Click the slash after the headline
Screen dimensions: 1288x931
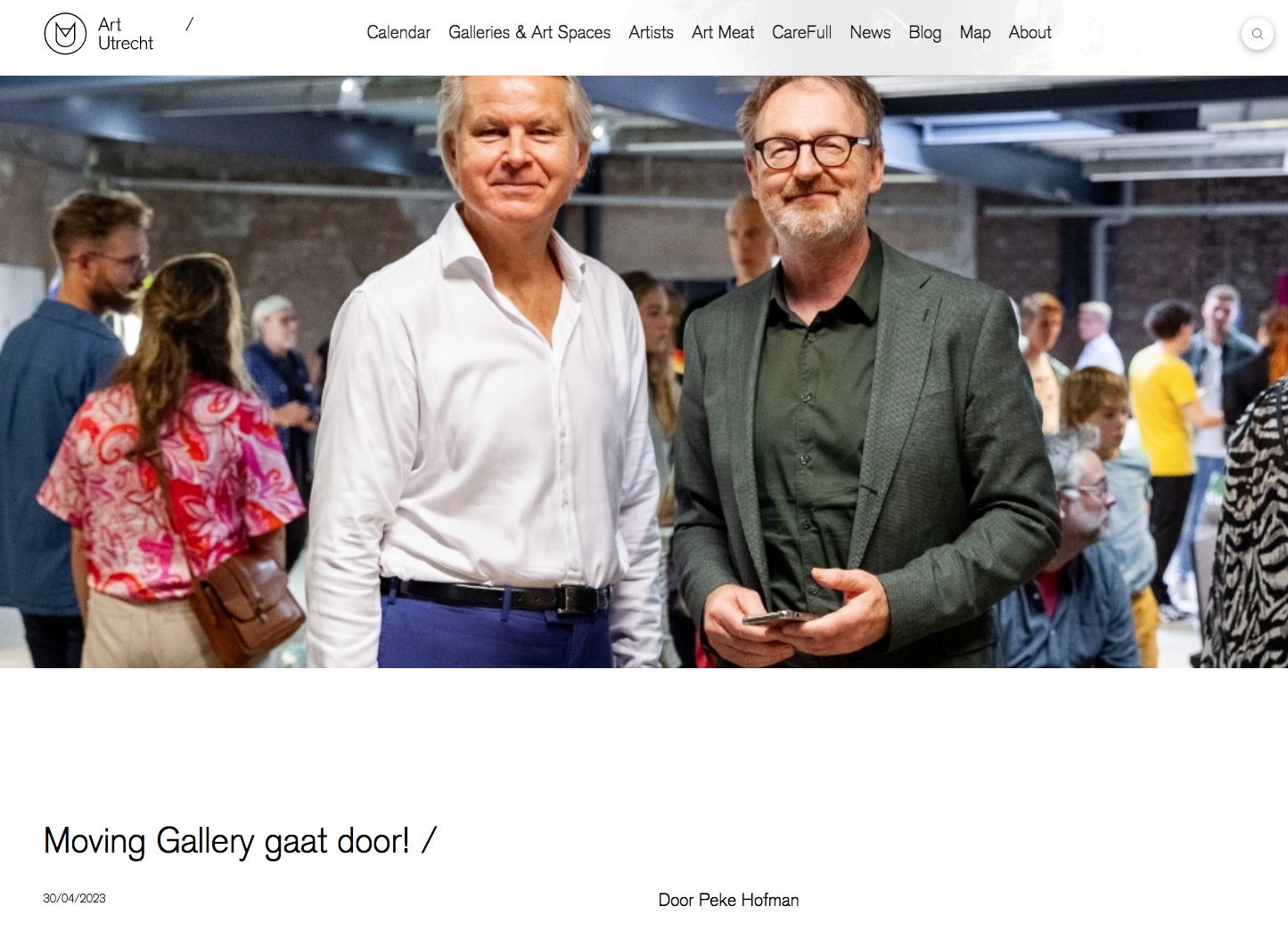coord(429,839)
